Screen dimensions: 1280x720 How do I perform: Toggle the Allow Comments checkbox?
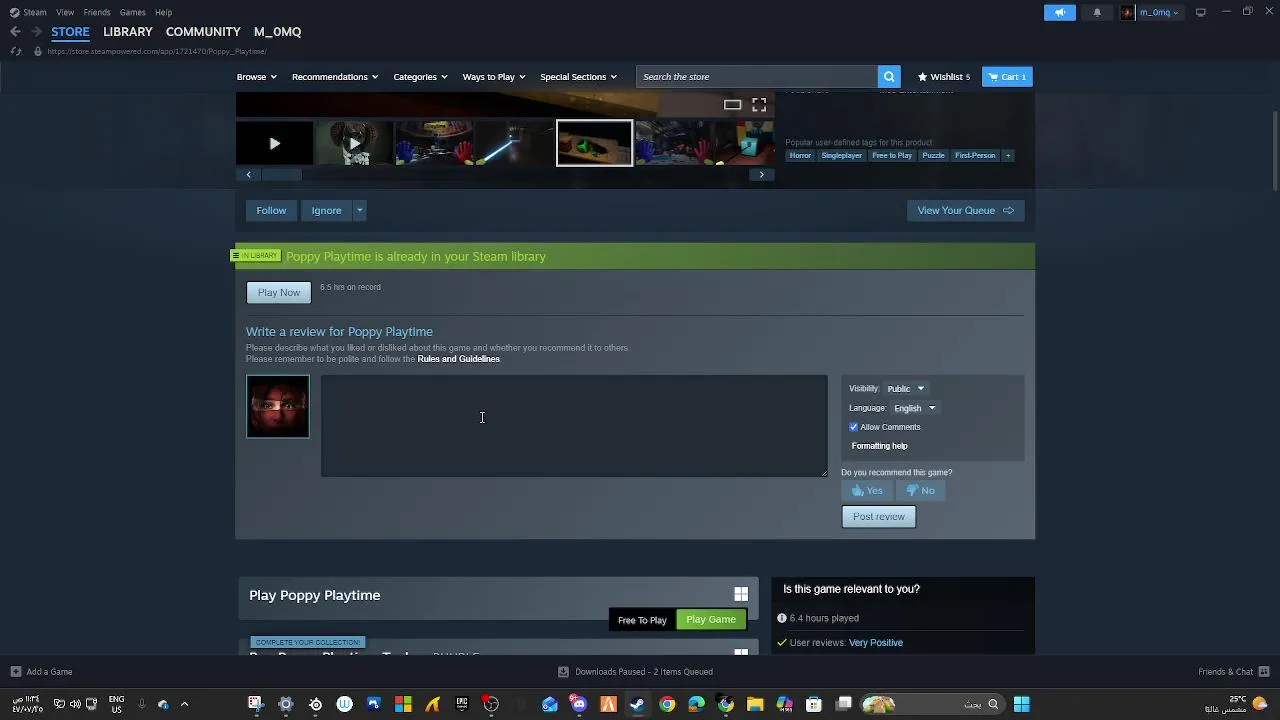854,427
